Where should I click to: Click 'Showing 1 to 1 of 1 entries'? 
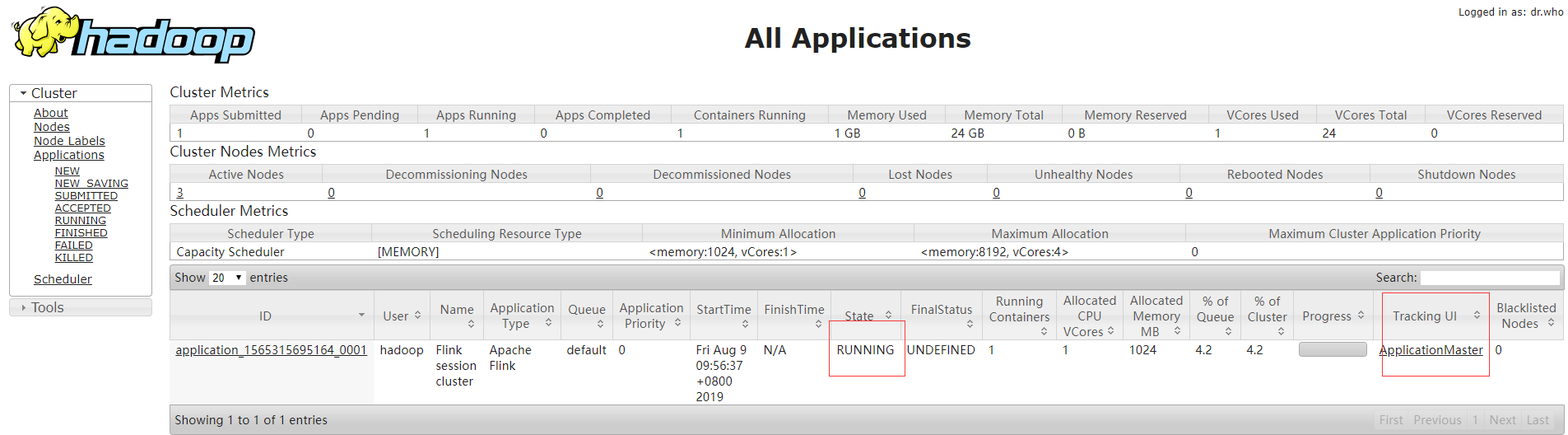(x=251, y=420)
